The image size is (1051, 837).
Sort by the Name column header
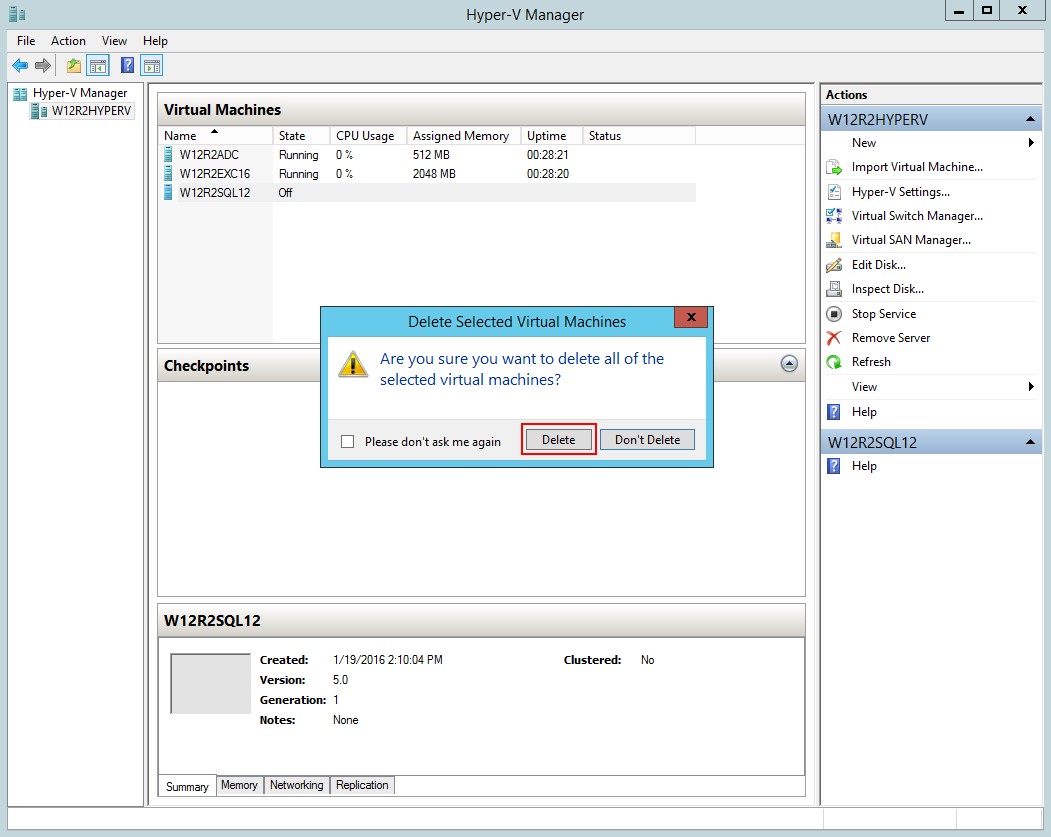pos(215,135)
